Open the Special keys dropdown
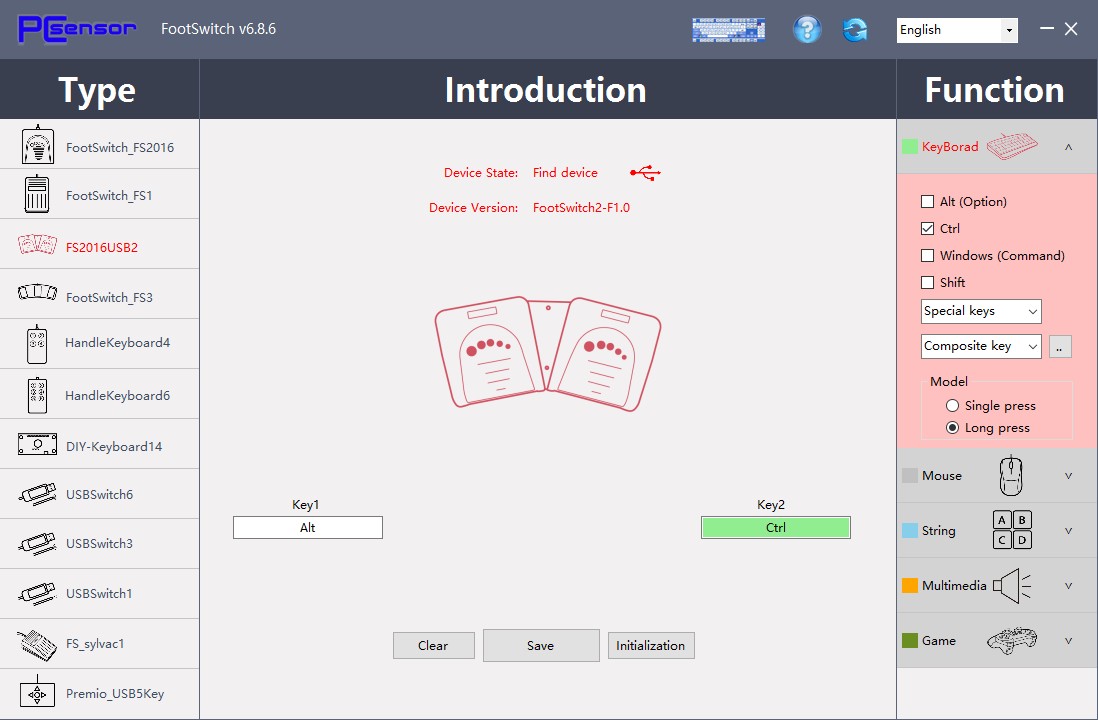The image size is (1098, 720). click(981, 311)
